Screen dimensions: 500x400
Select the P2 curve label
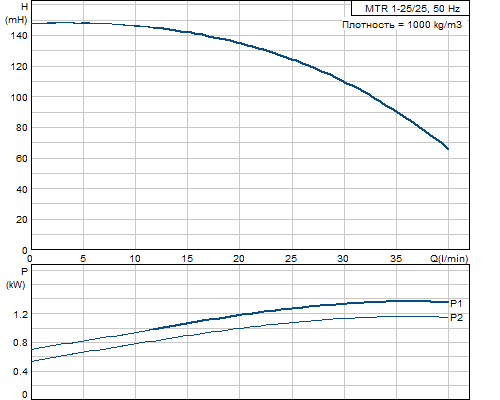[456, 318]
